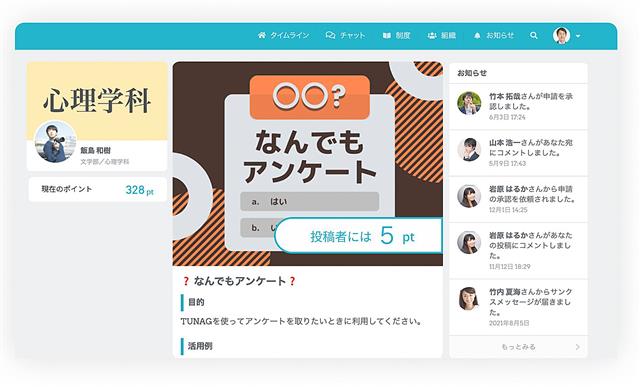Screen dimensions: 640x388
Task: Click the 5月9日 17:43 timestamp
Action: (x=507, y=163)
